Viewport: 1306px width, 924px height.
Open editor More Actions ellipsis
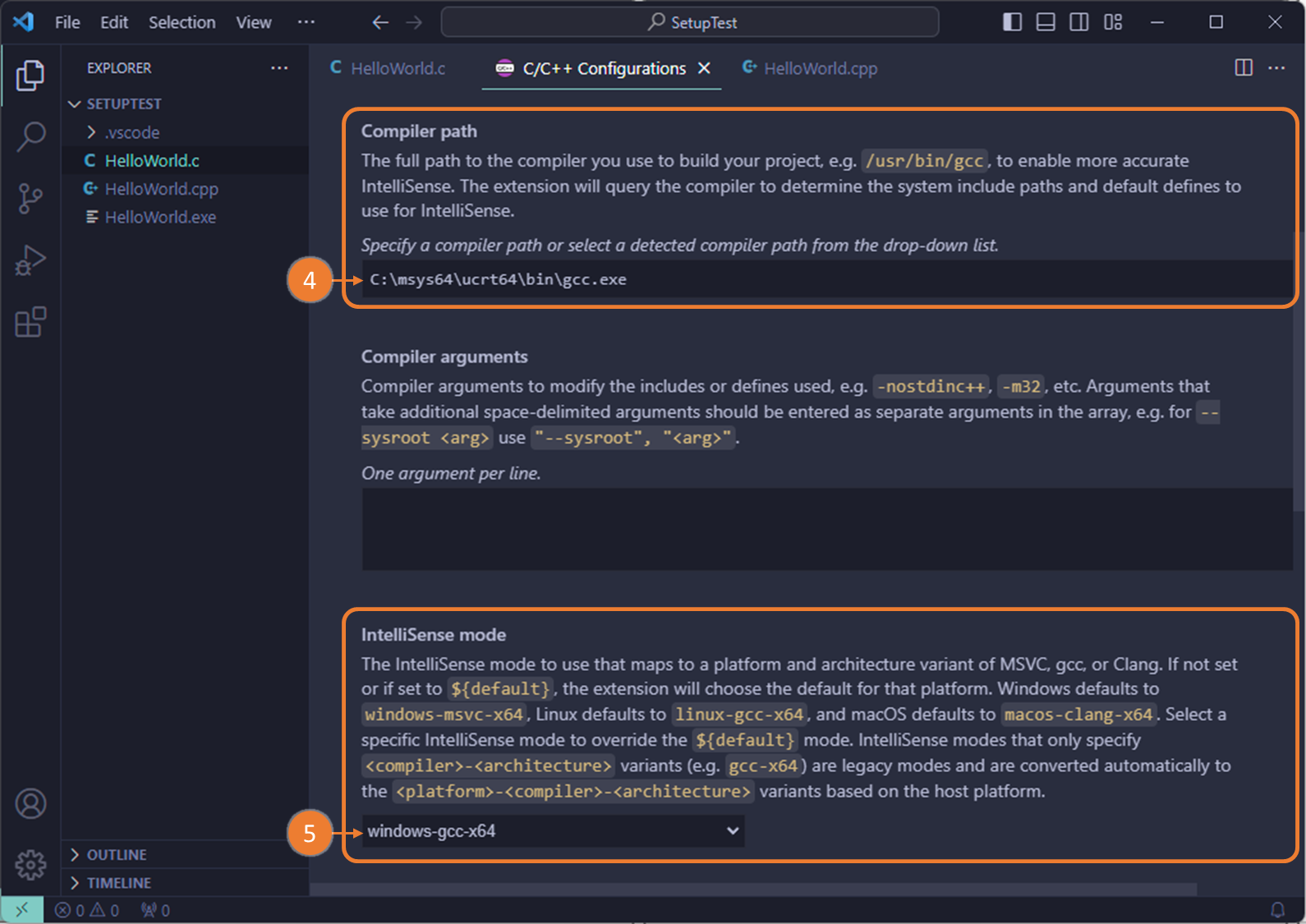tap(1276, 67)
